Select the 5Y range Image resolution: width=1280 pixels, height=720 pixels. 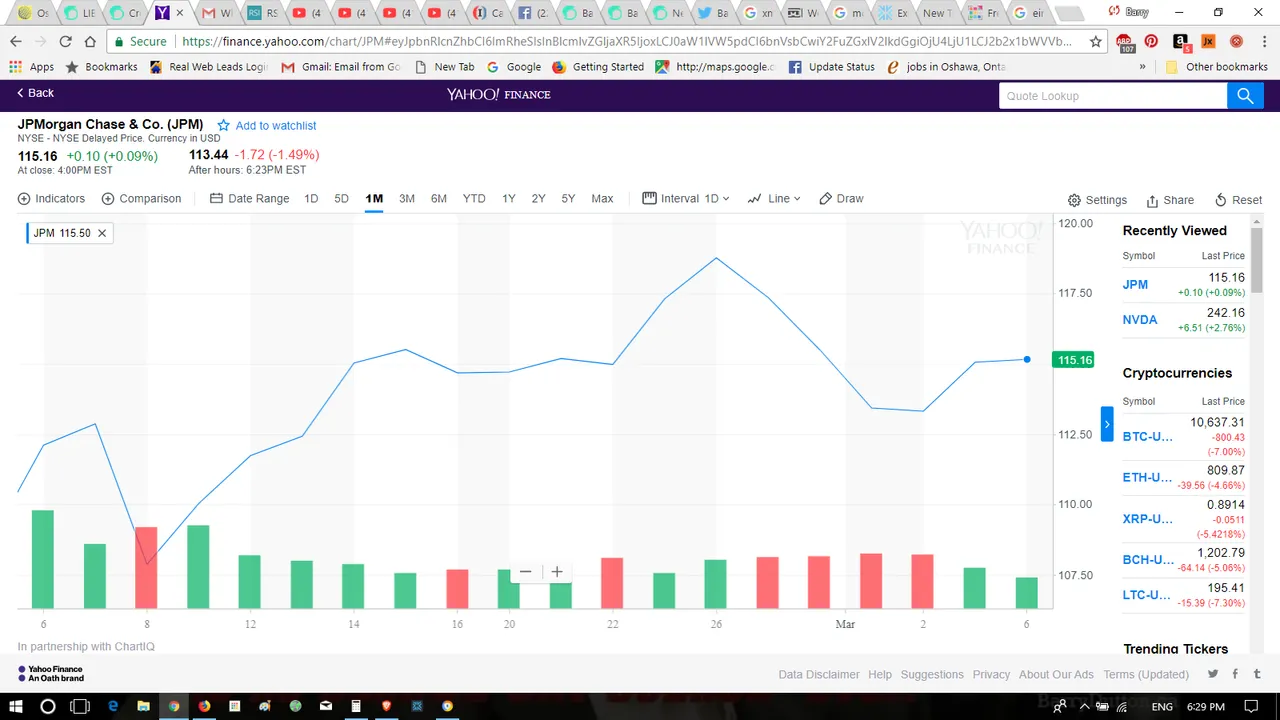click(x=568, y=199)
